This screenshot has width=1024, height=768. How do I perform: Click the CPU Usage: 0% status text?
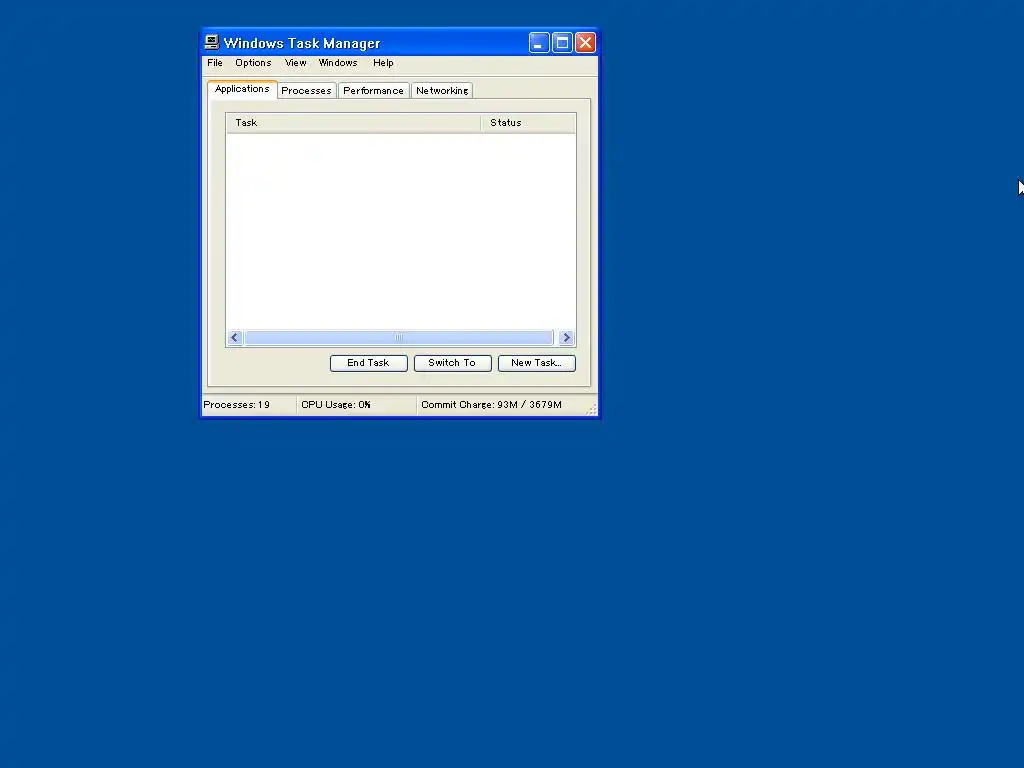click(x=336, y=405)
